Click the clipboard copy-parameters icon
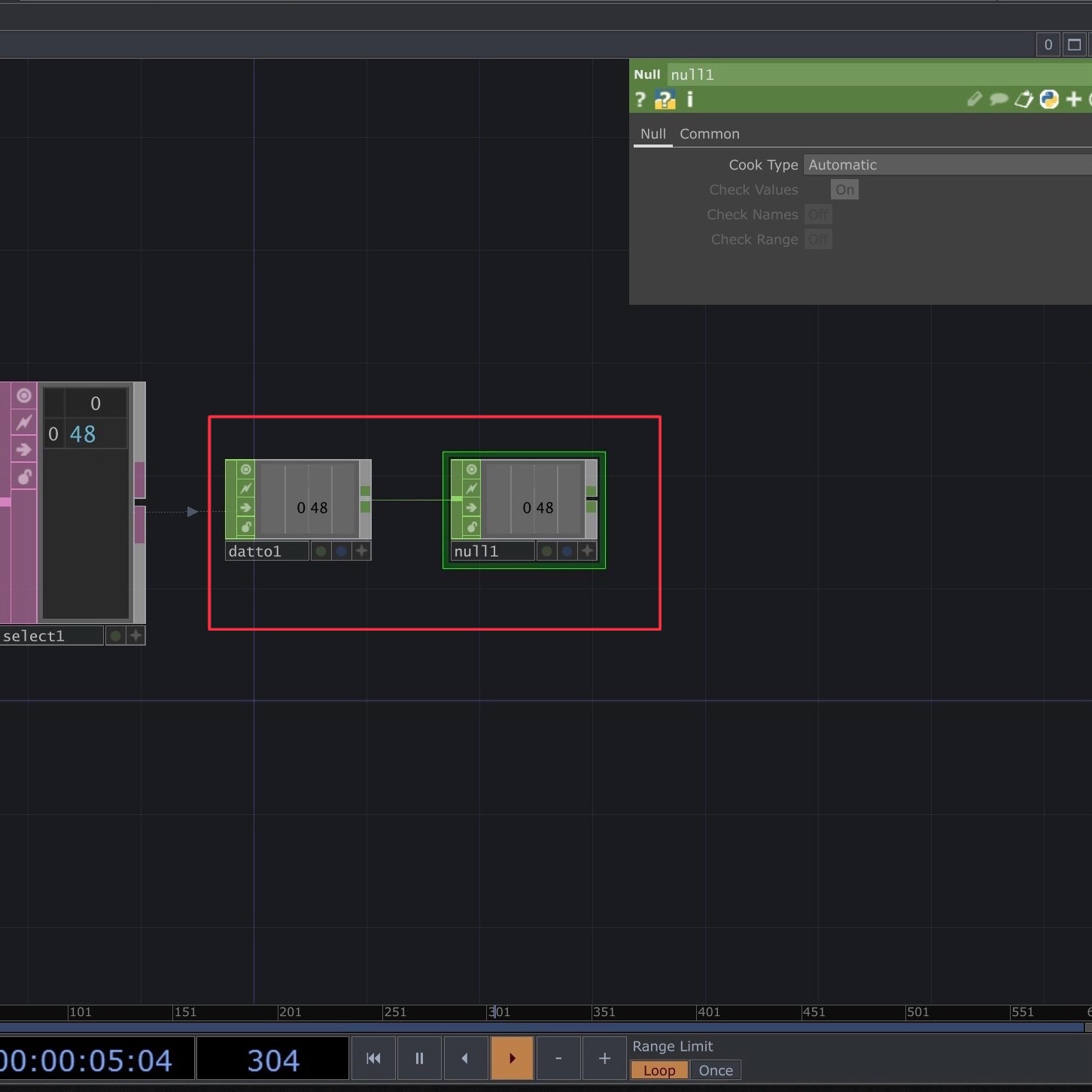Screen dimensions: 1092x1092 [1024, 99]
